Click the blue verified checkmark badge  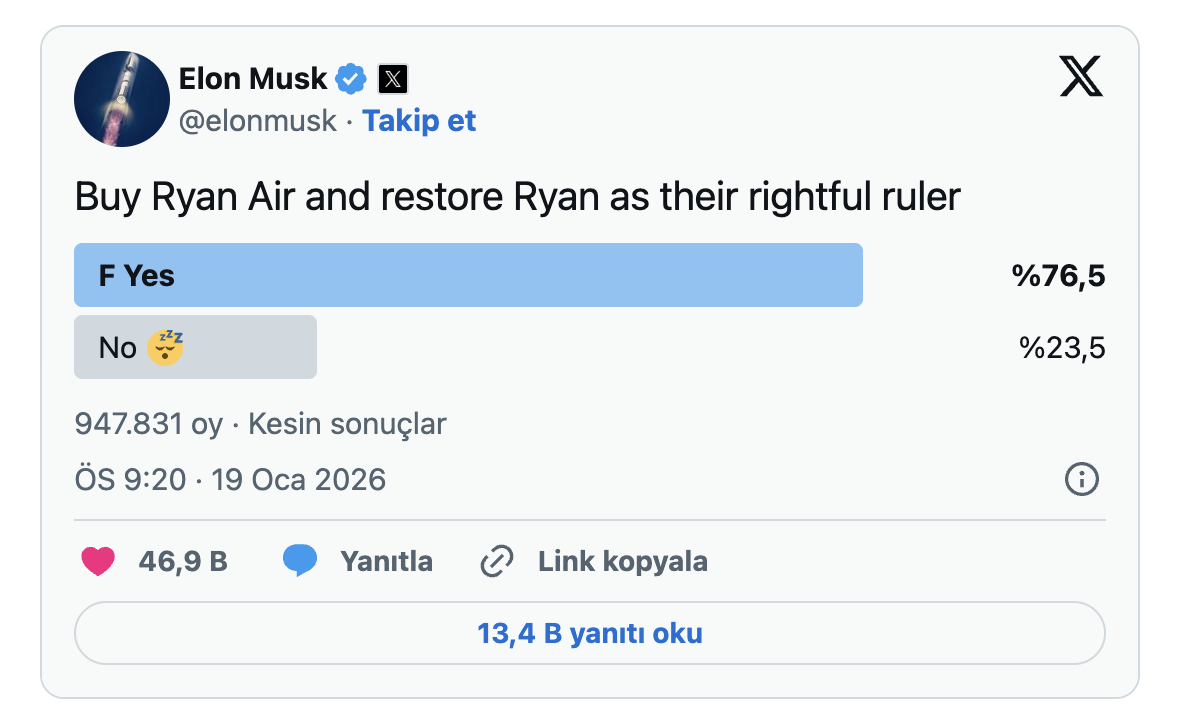pyautogui.click(x=351, y=78)
